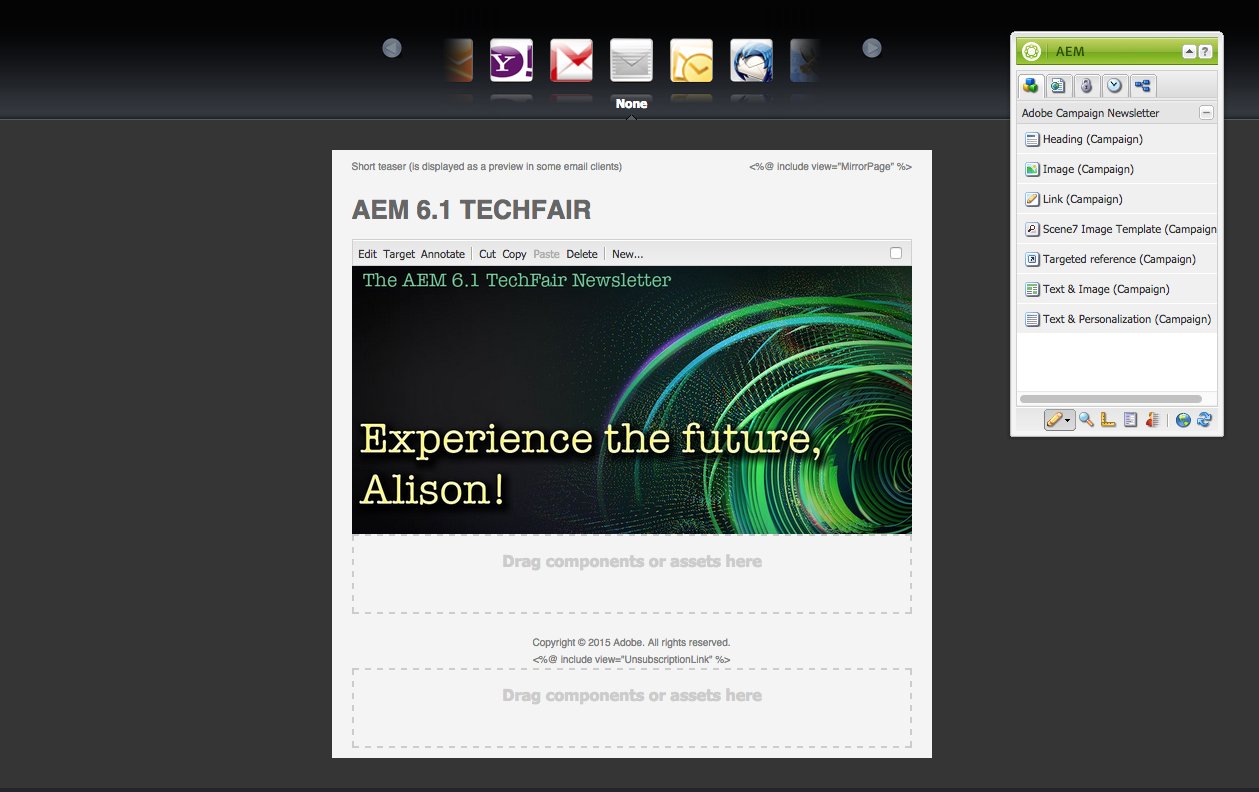
Task: Click the AEM logo in sidekick header
Action: point(1032,51)
